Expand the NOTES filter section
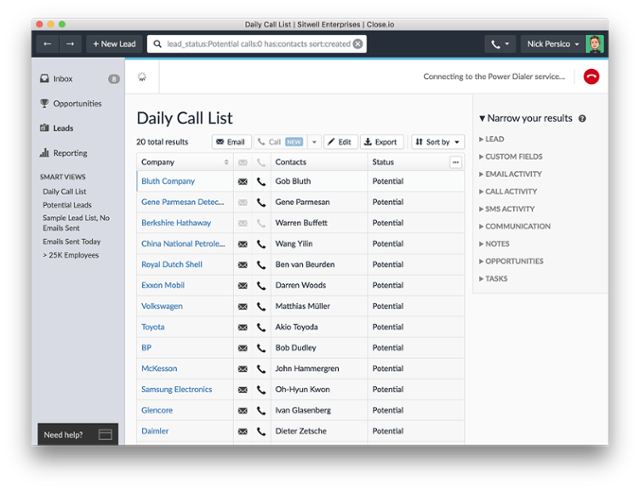 494,244
